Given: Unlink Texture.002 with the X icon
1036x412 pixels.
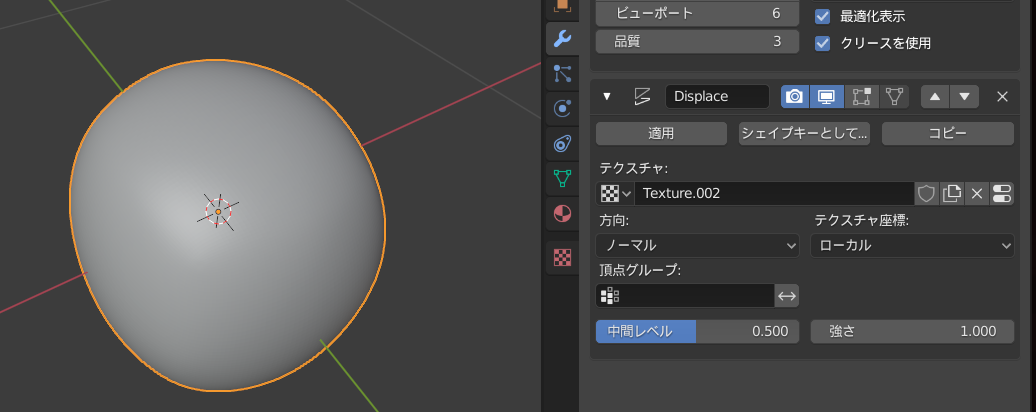Looking at the screenshot, I should pos(977,193).
